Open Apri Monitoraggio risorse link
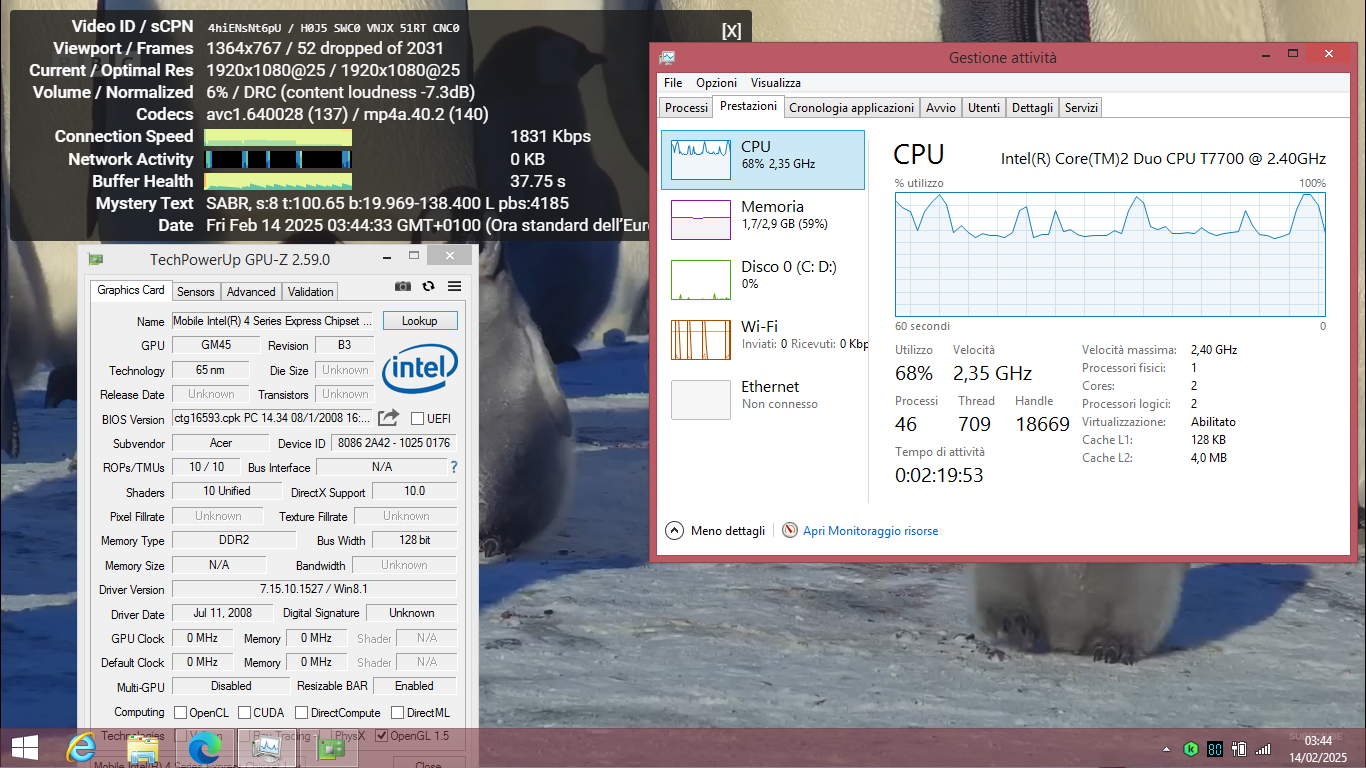Image resolution: width=1366 pixels, height=768 pixels. pyautogui.click(x=870, y=531)
